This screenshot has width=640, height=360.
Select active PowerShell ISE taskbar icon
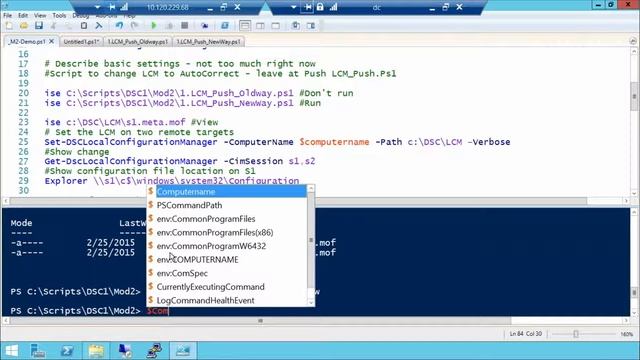(x=183, y=351)
